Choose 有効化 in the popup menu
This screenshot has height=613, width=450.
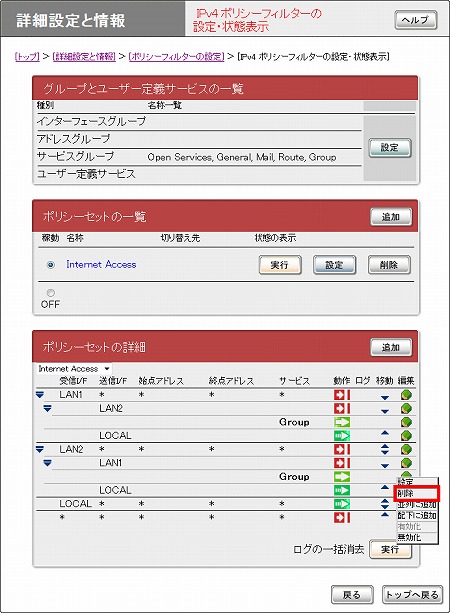(x=417, y=526)
